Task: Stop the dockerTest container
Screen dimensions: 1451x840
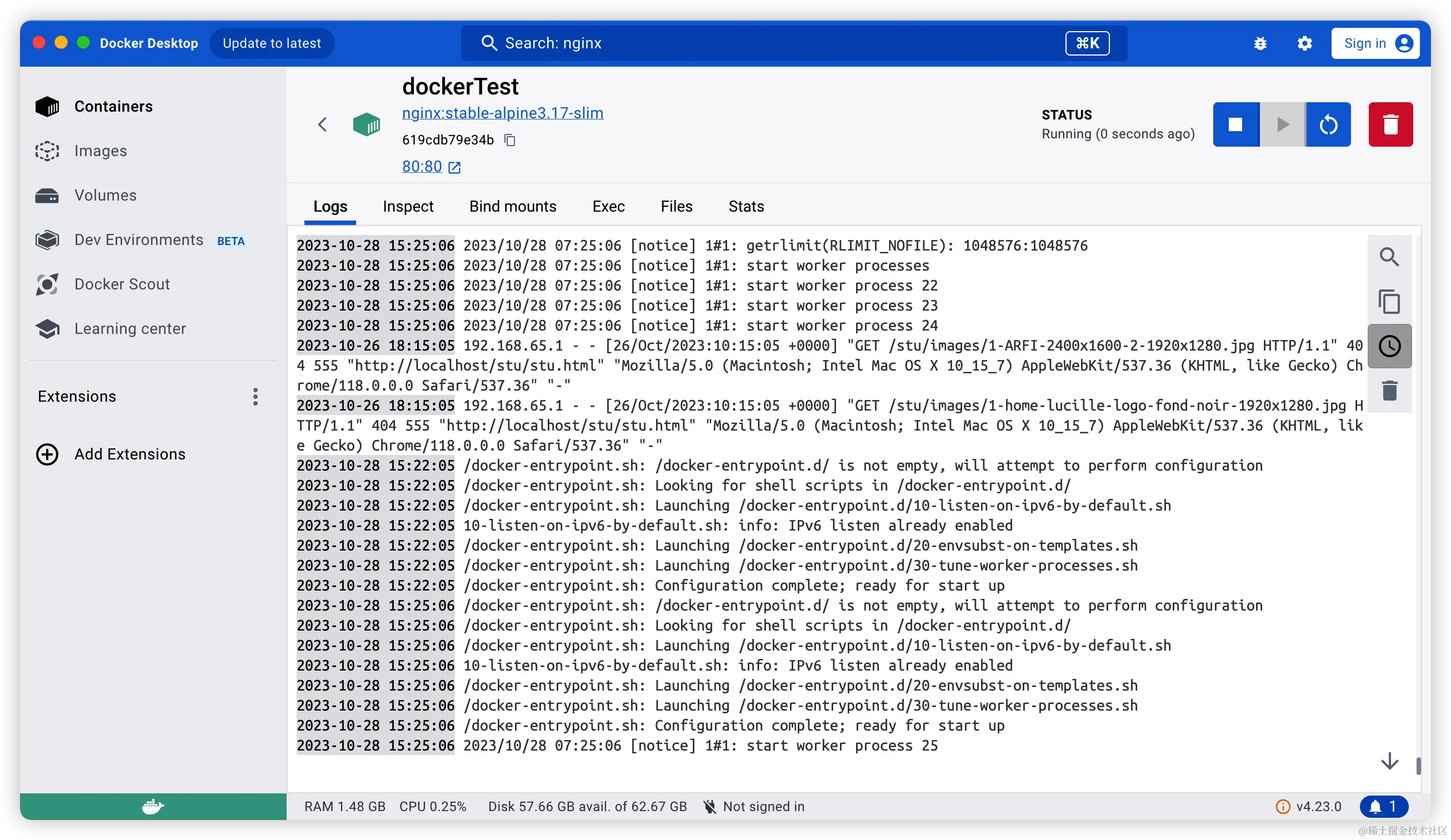Action: pos(1235,124)
